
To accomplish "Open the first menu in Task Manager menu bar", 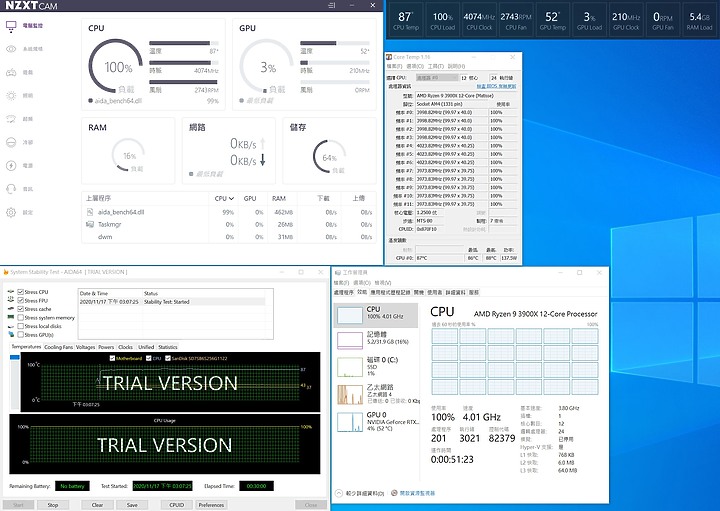I will [341, 283].
